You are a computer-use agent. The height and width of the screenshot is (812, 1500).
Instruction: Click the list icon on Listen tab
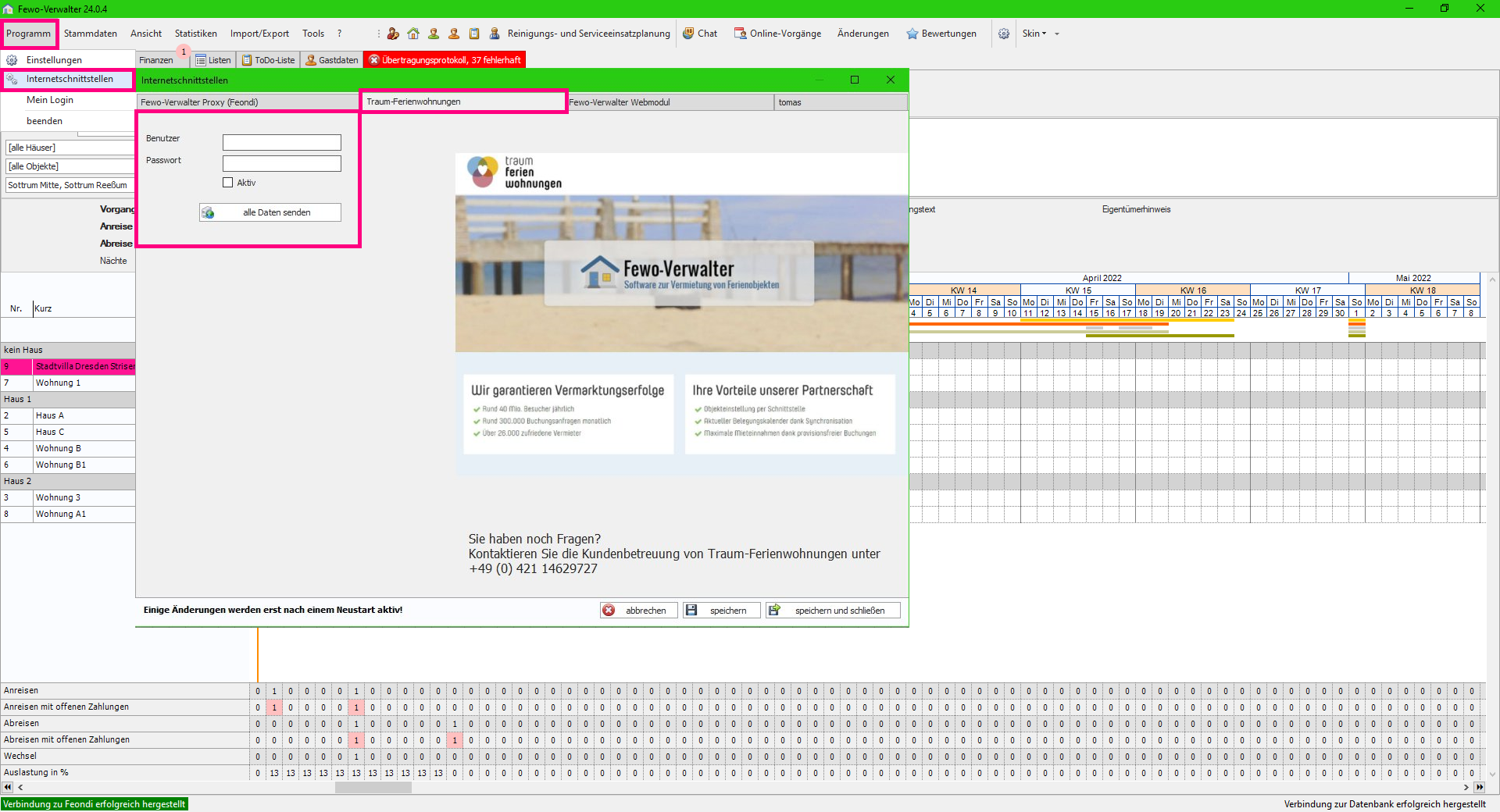[x=201, y=60]
